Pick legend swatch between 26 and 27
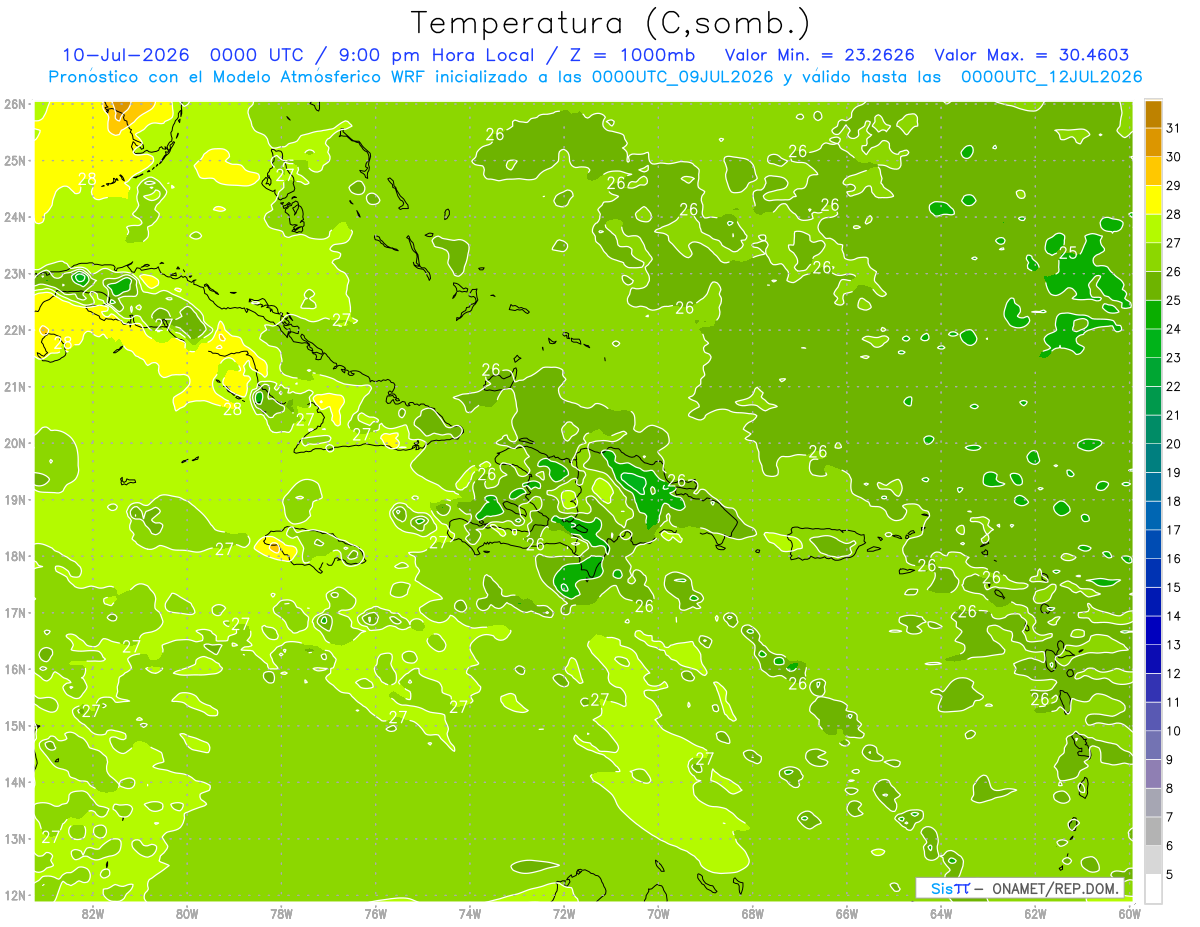 pos(1154,257)
